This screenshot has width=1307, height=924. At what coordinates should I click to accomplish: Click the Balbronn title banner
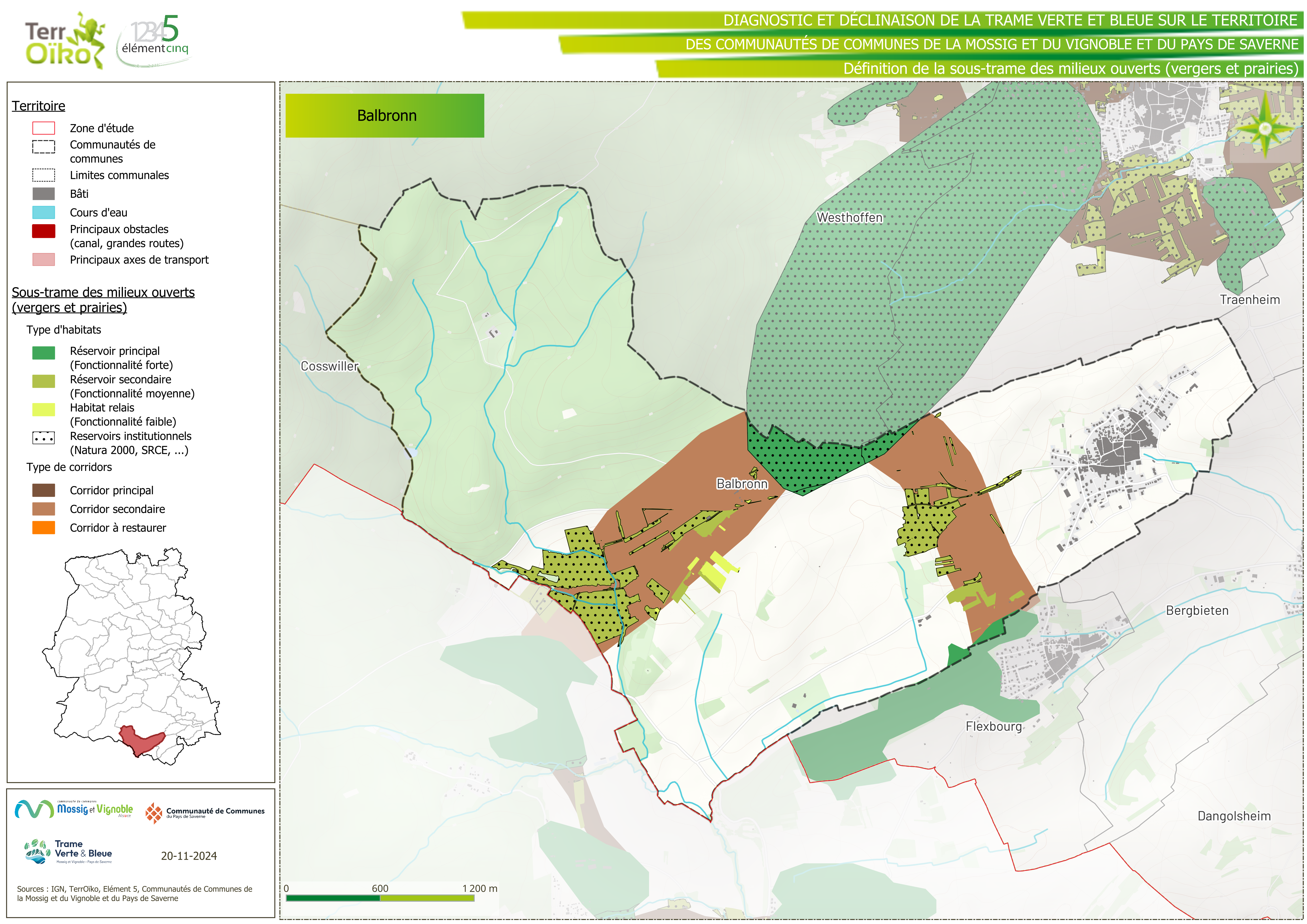pos(385,116)
